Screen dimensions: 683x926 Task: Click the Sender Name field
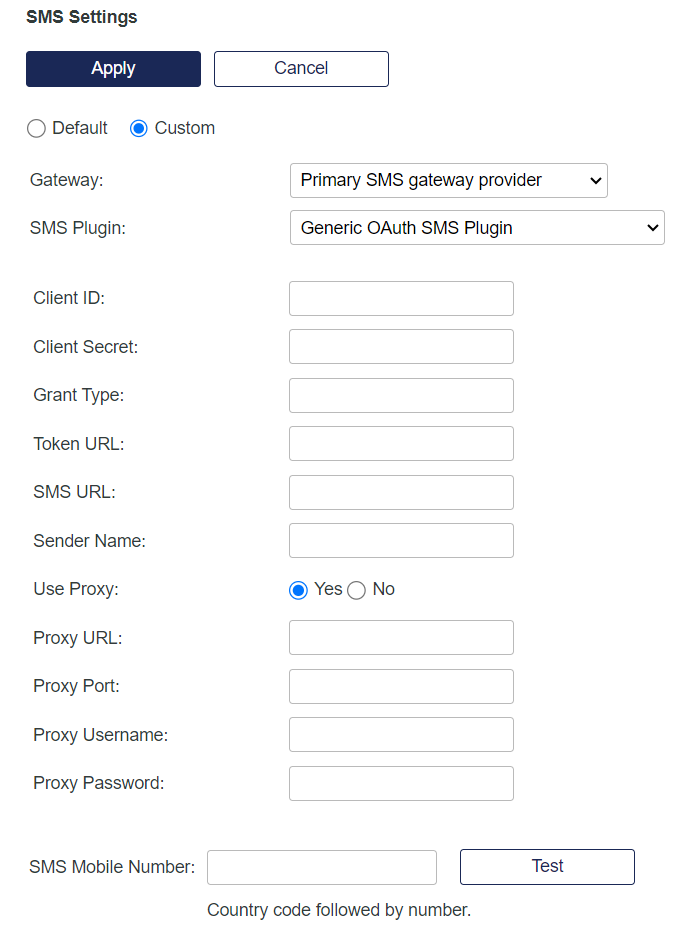[x=401, y=541]
